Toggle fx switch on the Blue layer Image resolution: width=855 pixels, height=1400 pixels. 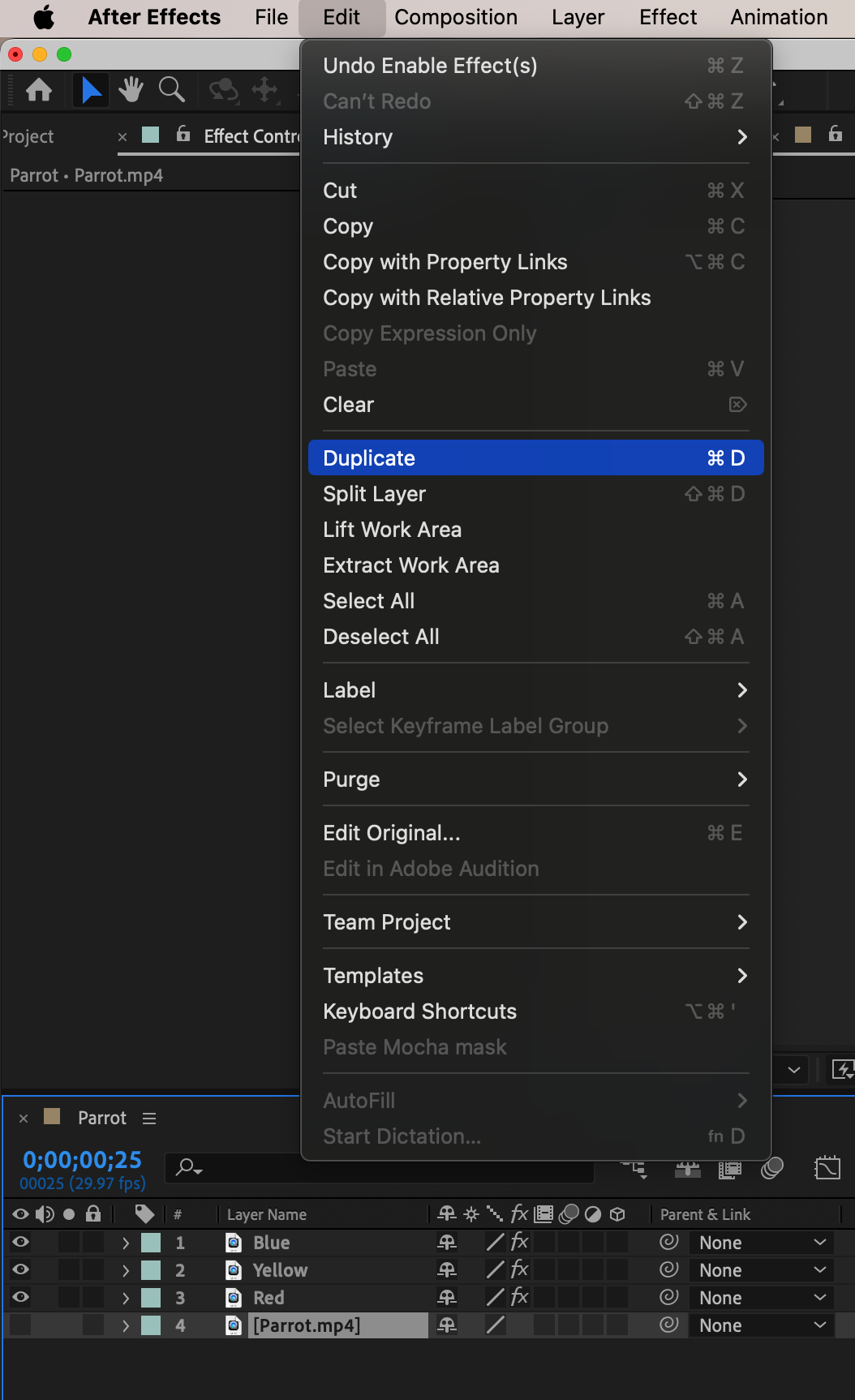click(x=520, y=1242)
